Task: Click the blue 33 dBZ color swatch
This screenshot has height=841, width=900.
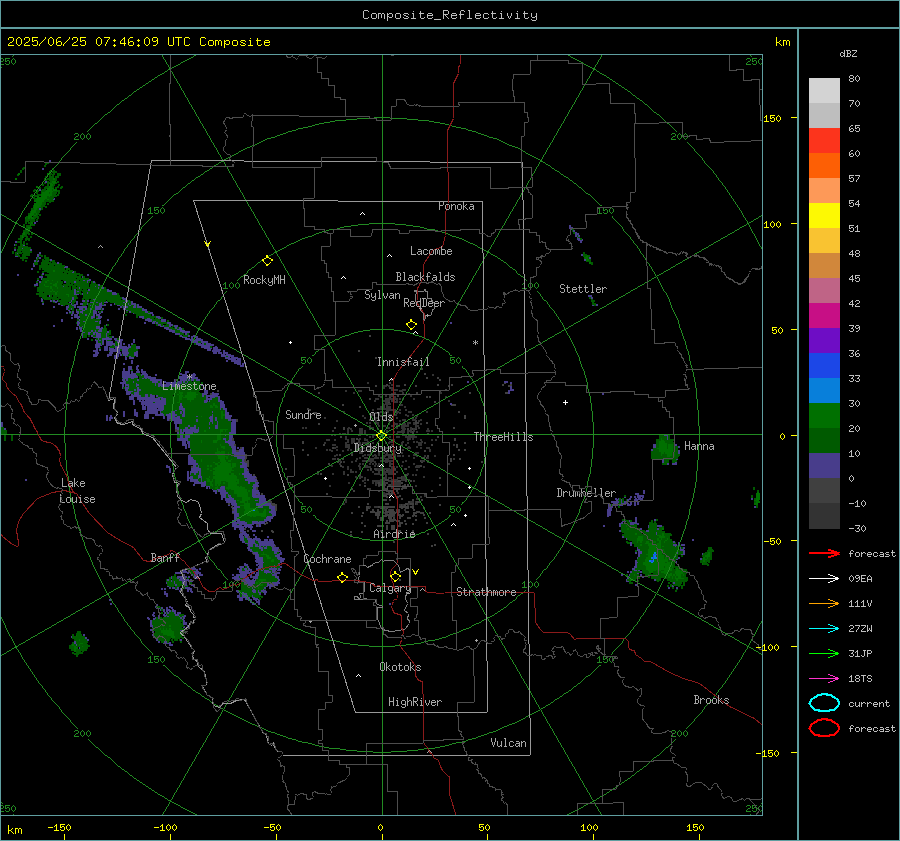Action: pos(824,365)
